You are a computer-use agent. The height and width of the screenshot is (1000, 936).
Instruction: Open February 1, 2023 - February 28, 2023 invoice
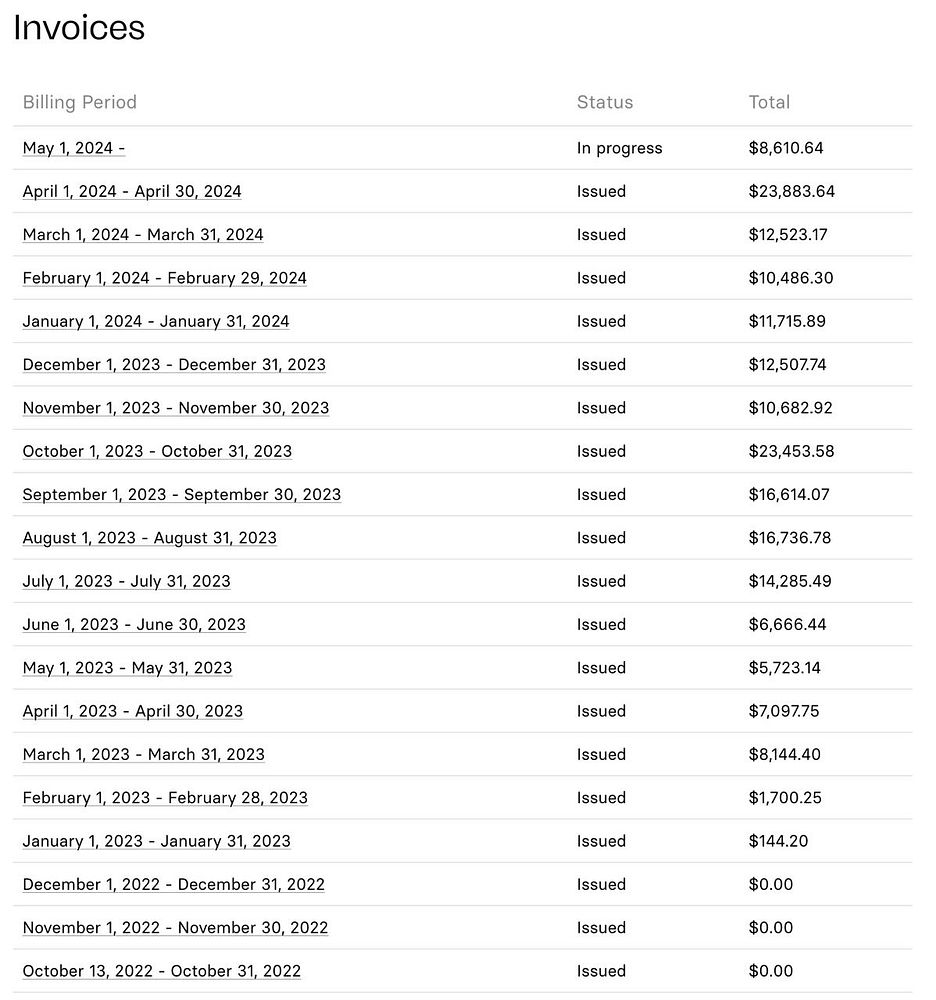click(x=165, y=798)
